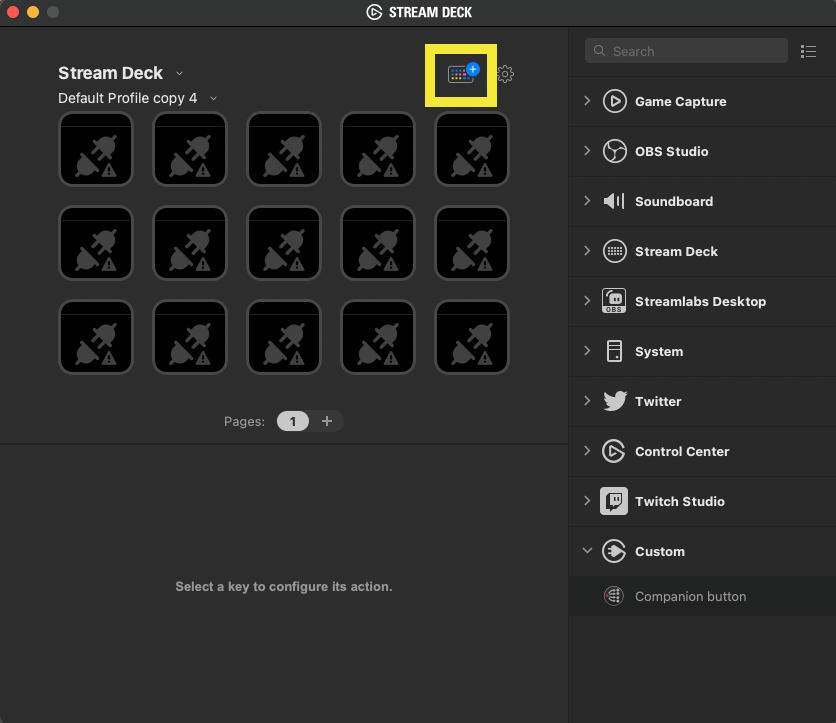Select the first key in the bottom row
The height and width of the screenshot is (723, 836).
point(96,336)
